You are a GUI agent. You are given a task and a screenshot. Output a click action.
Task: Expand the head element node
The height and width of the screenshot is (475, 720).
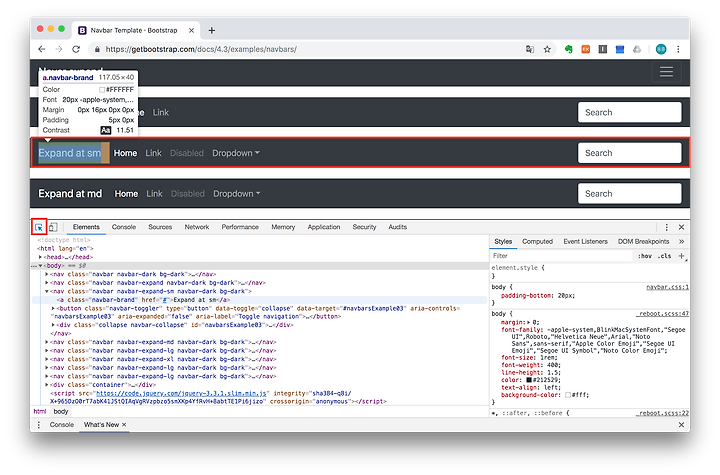click(40, 257)
